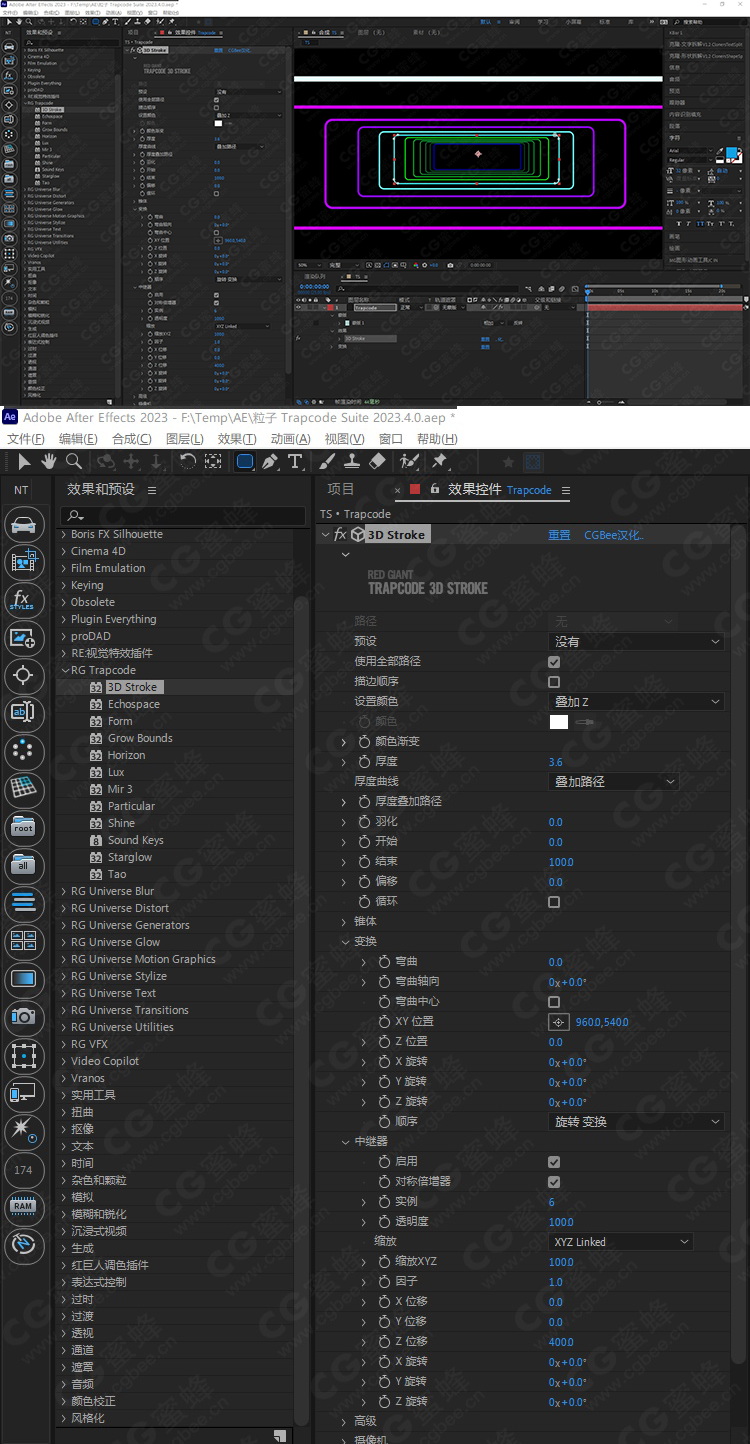Select the Shine effect preset
This screenshot has width=750, height=1444.
(121, 823)
